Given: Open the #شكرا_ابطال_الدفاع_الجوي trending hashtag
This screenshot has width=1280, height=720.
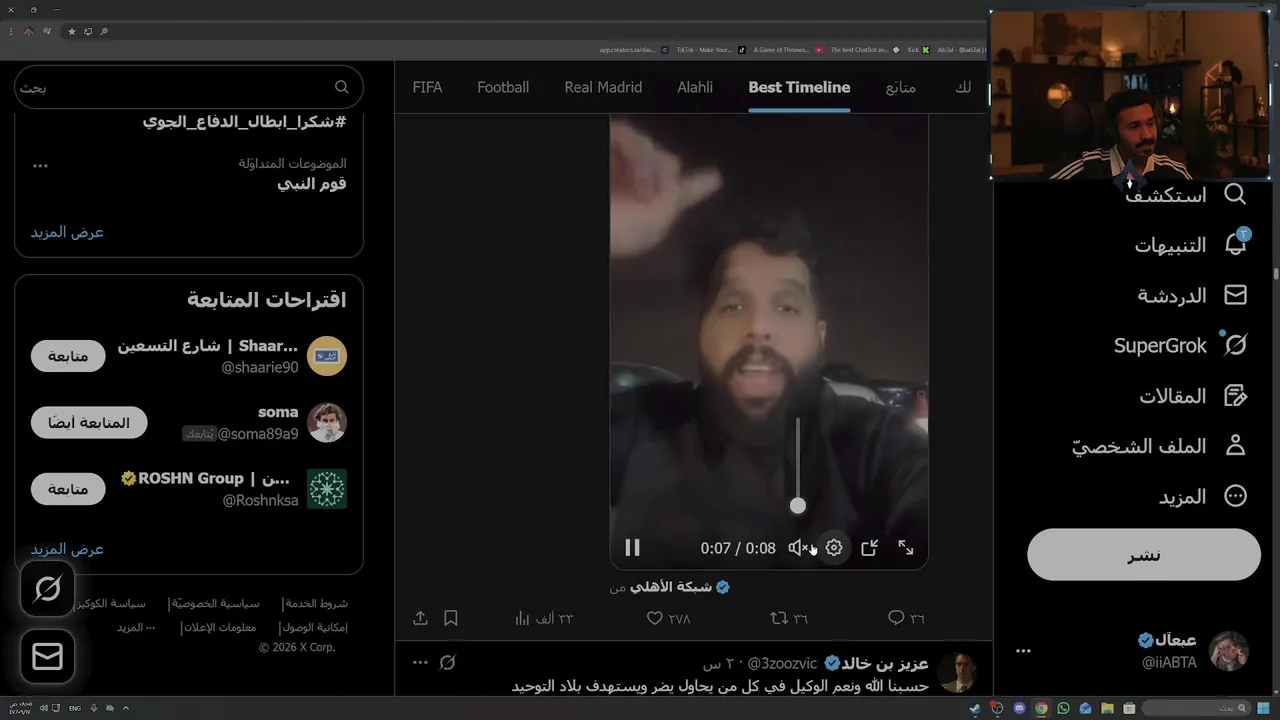Looking at the screenshot, I should click(244, 121).
